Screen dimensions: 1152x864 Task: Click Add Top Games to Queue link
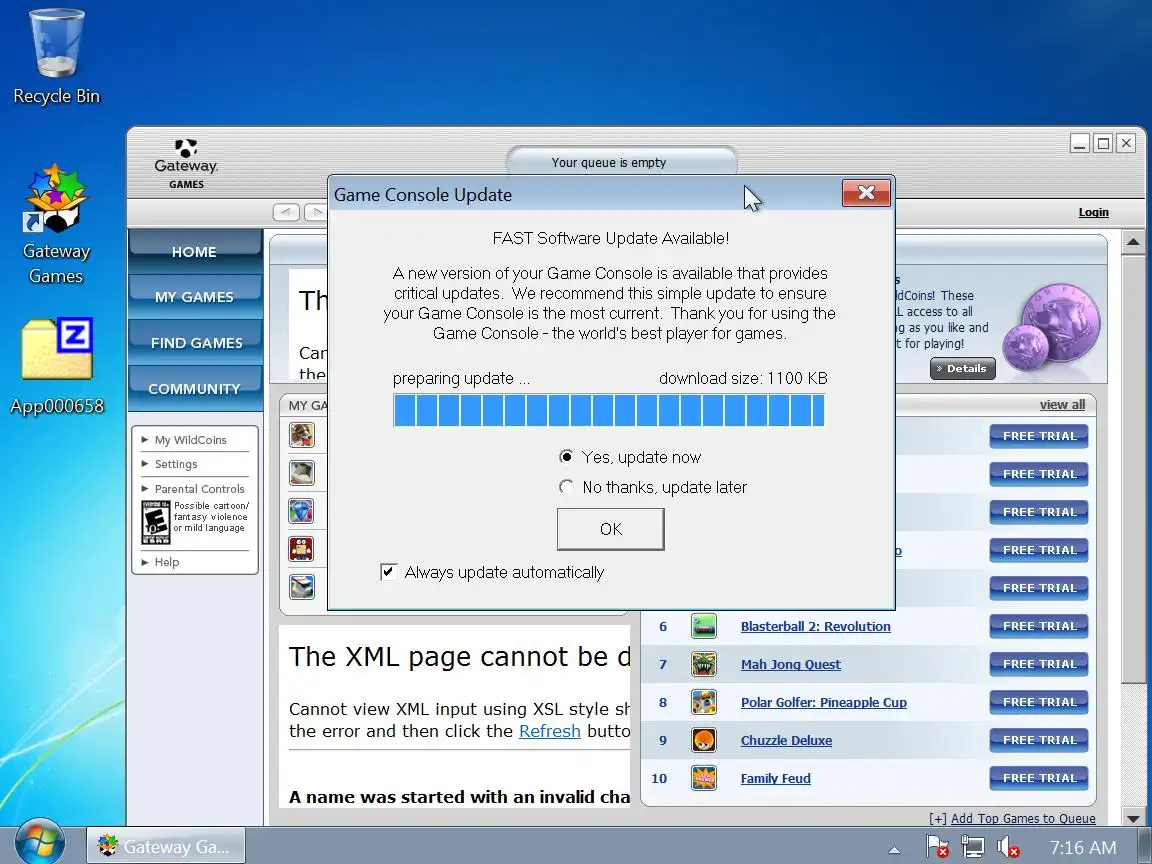pyautogui.click(x=1023, y=818)
